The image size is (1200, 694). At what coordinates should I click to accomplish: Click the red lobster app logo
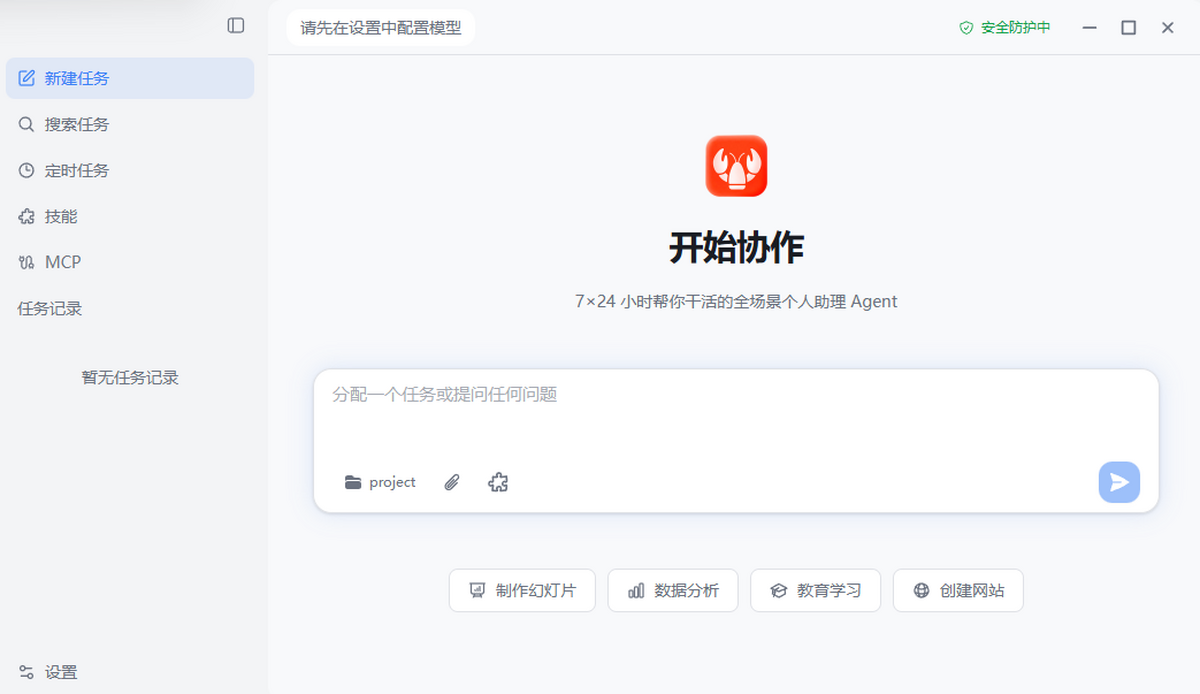pos(736,166)
